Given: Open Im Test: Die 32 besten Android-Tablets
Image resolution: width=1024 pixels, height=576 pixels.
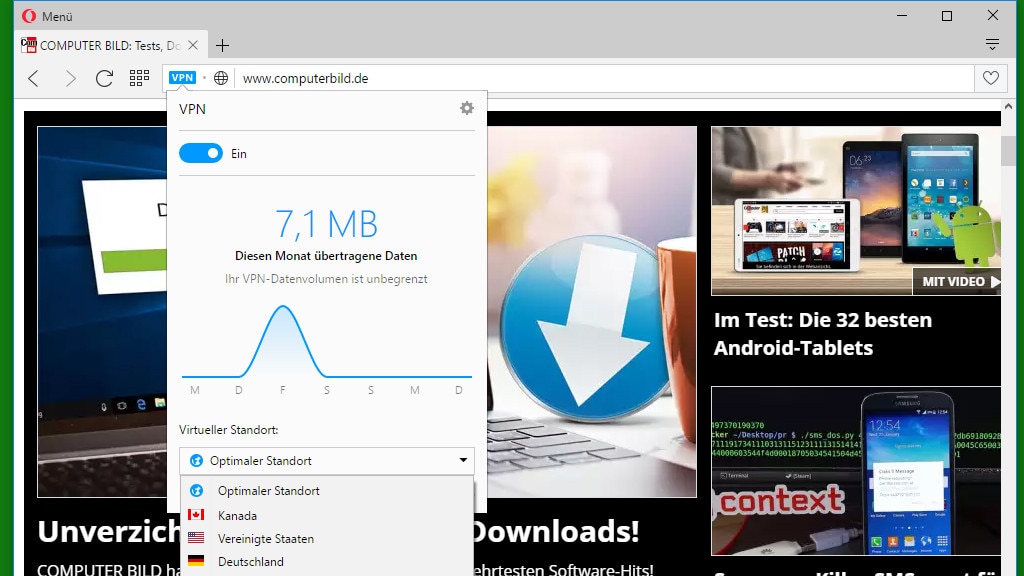Looking at the screenshot, I should (823, 334).
